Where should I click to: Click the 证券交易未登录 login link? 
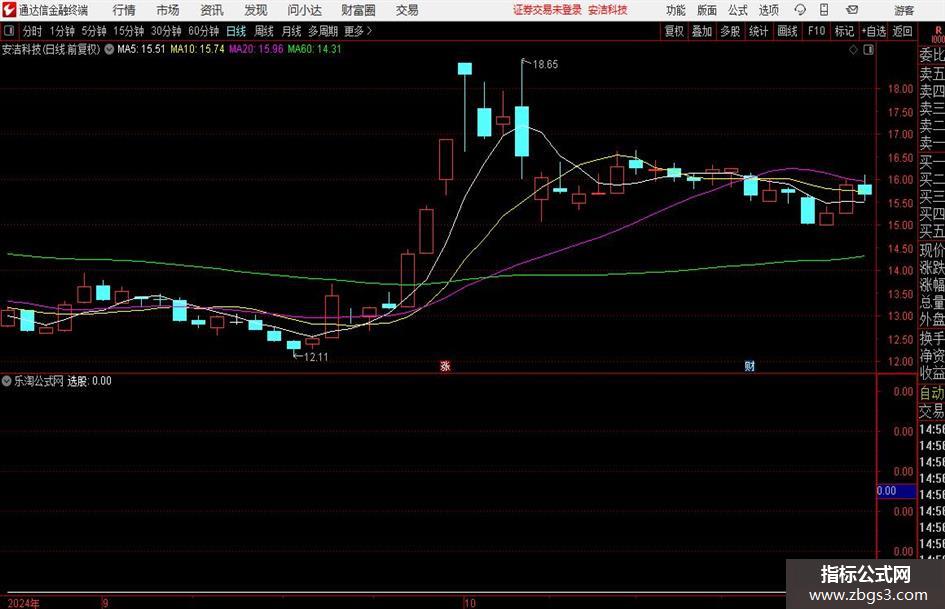[x=548, y=10]
